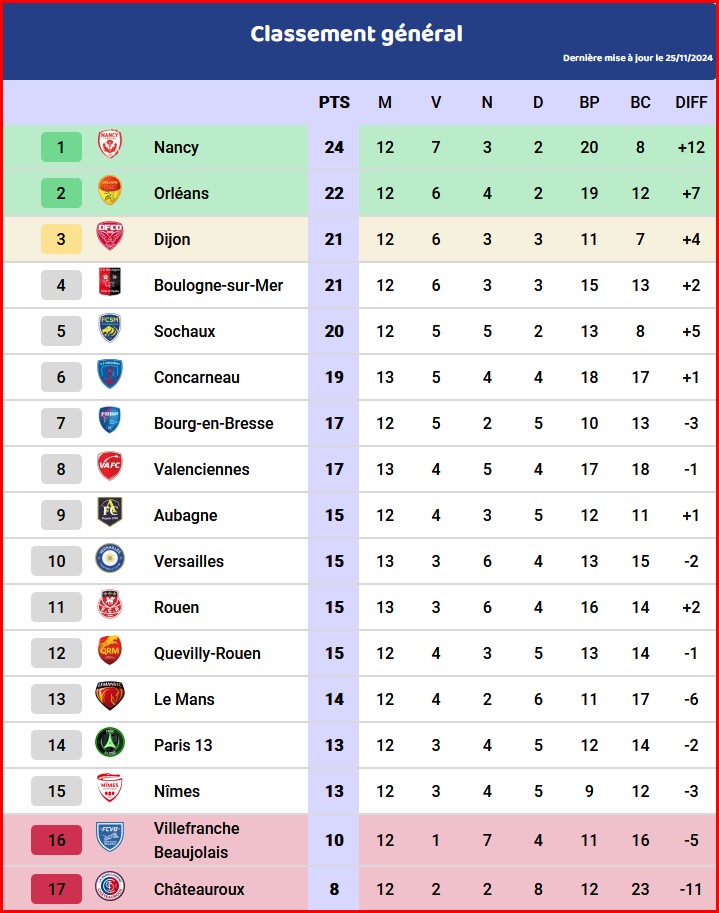This screenshot has height=913, width=719.
Task: Click the Nîmes club logo
Action: click(109, 788)
